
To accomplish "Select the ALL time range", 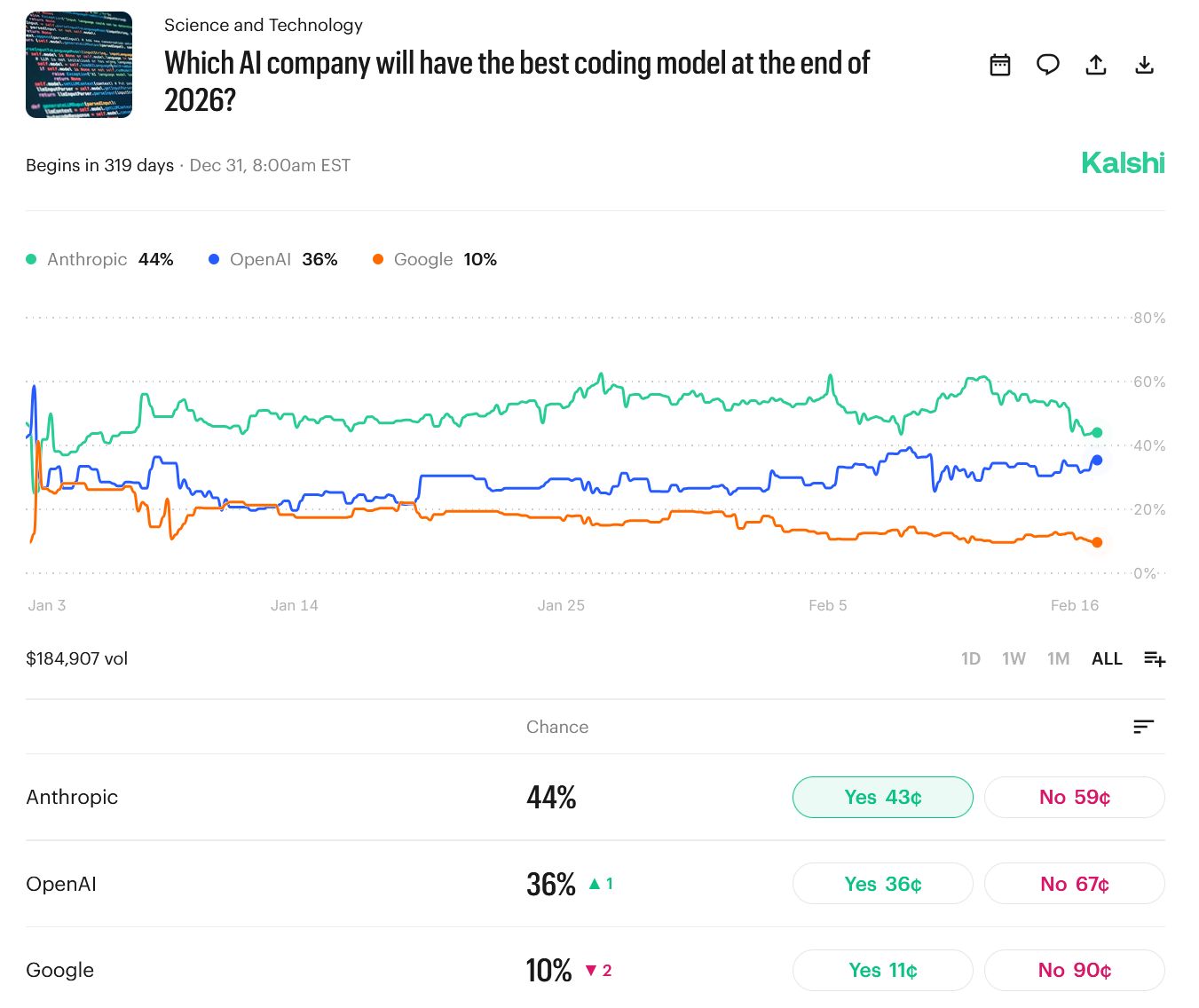I will click(x=1107, y=658).
